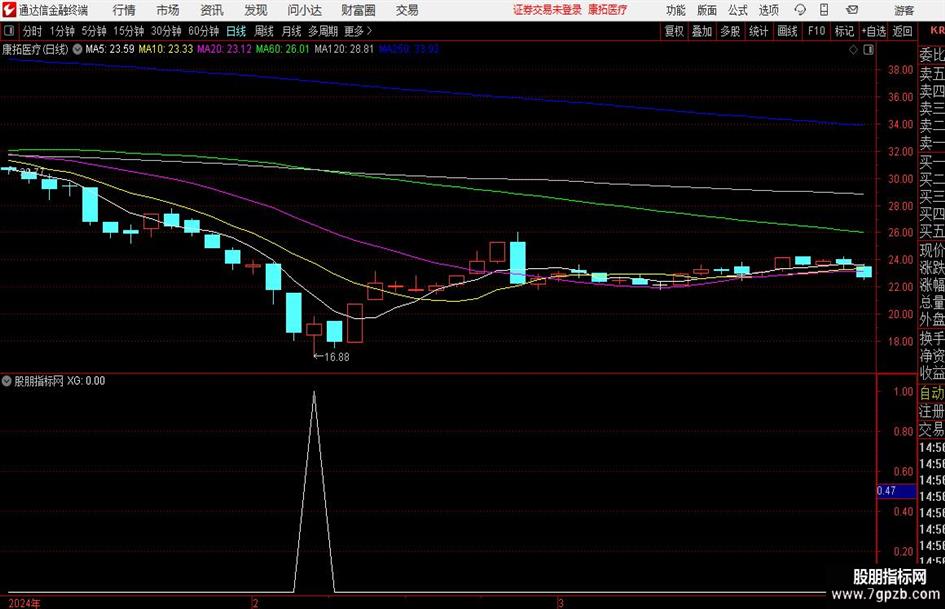Open the 功能 menu

point(676,10)
